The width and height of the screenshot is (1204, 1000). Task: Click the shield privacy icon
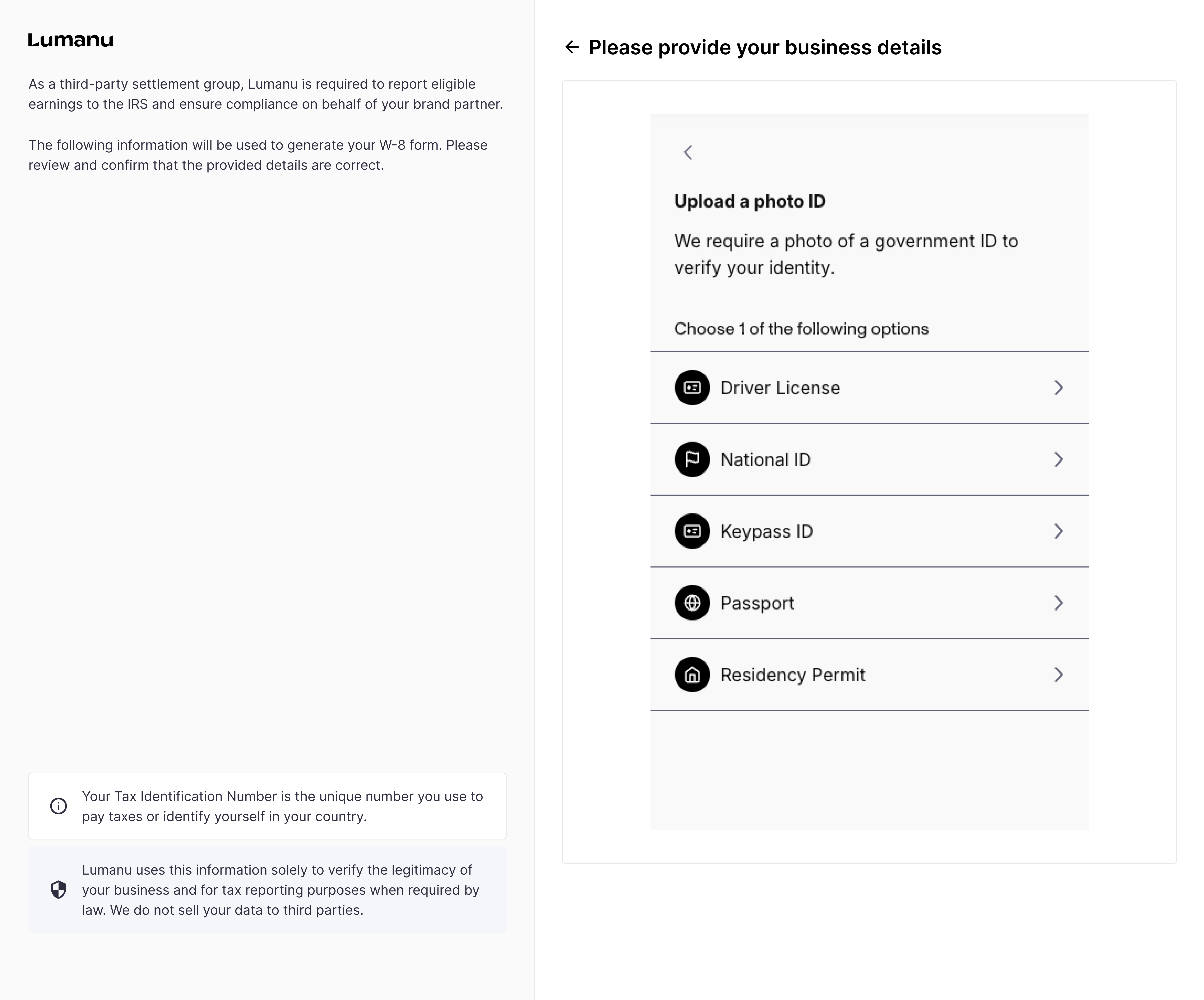59,889
